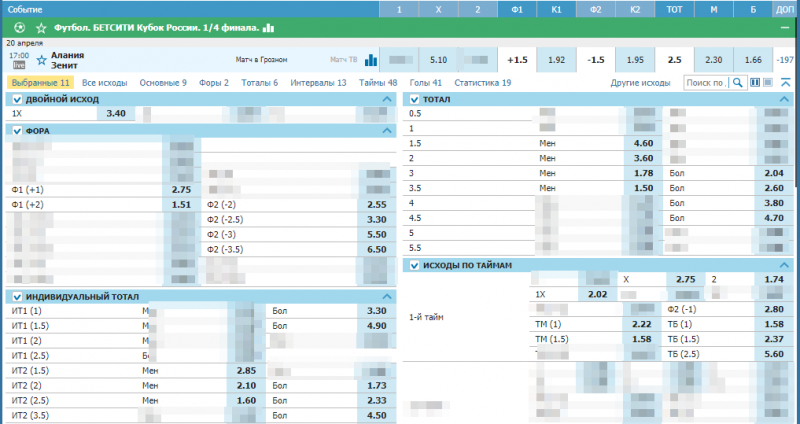Image resolution: width=800 pixels, height=424 pixels.
Task: Switch to the Статистика 19 tab
Action: (x=482, y=83)
